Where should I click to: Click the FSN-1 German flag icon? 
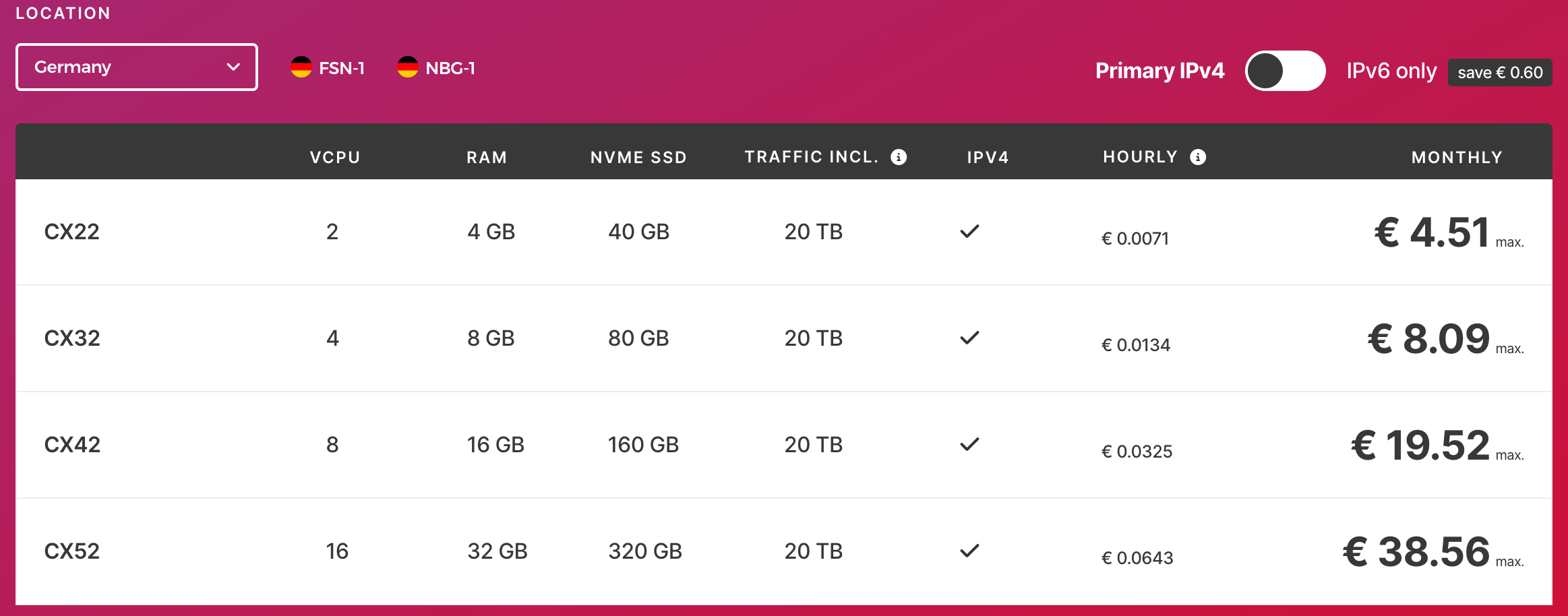(301, 67)
